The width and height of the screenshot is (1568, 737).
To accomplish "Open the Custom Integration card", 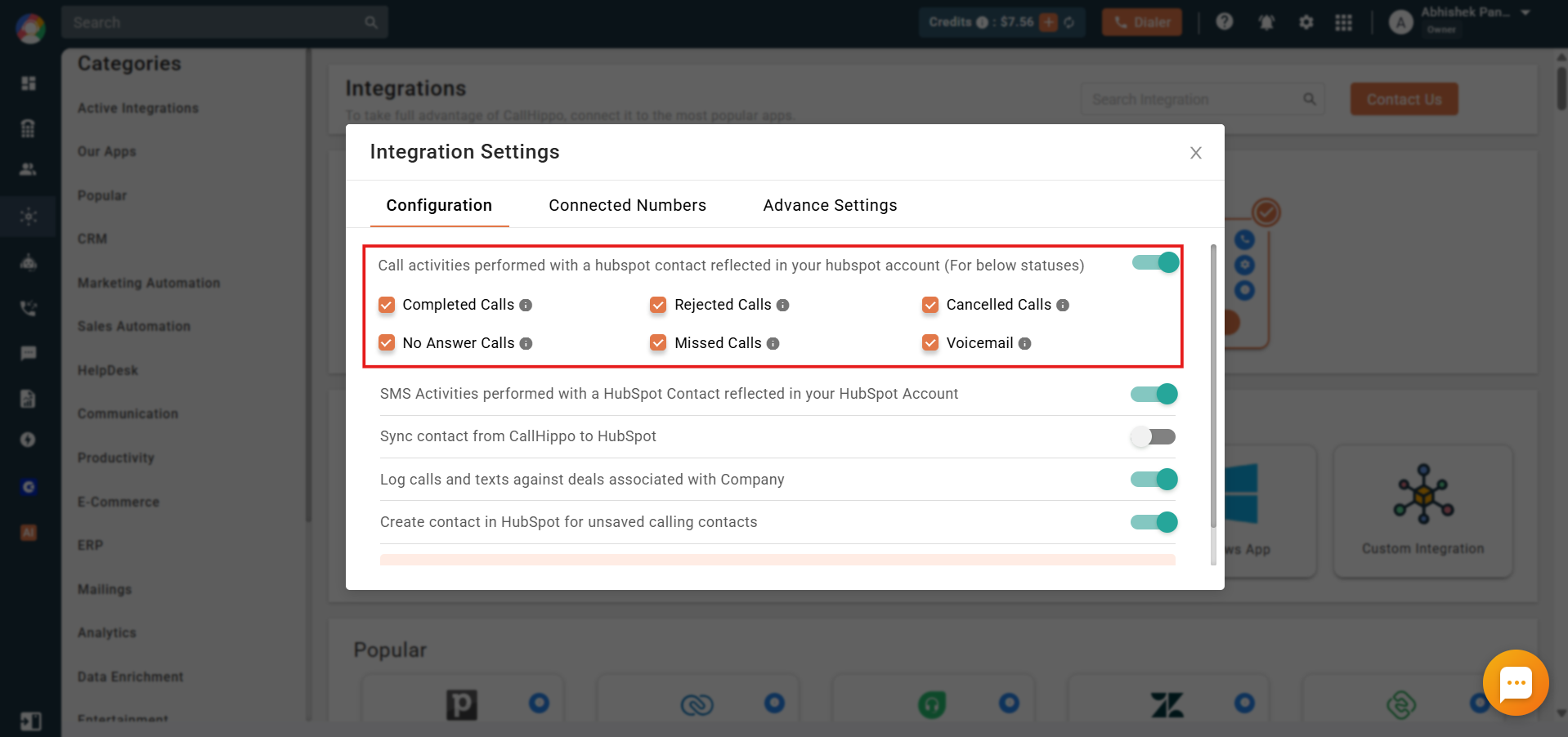I will pos(1422,511).
